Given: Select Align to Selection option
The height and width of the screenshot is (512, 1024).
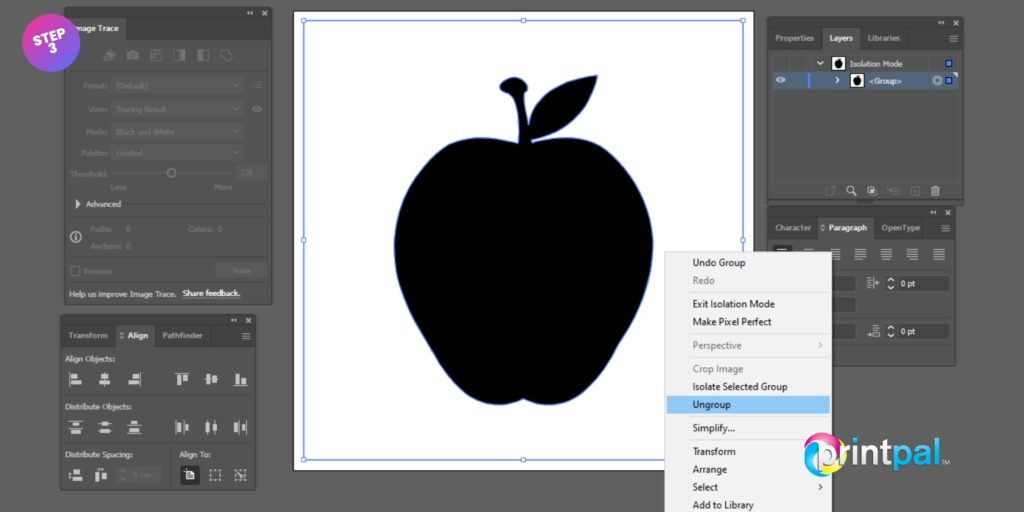Looking at the screenshot, I should [215, 475].
